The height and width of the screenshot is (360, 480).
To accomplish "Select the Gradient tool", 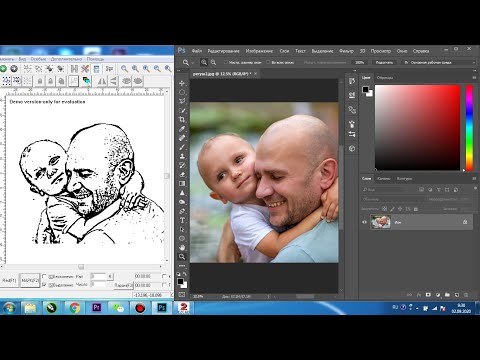I will tap(182, 183).
